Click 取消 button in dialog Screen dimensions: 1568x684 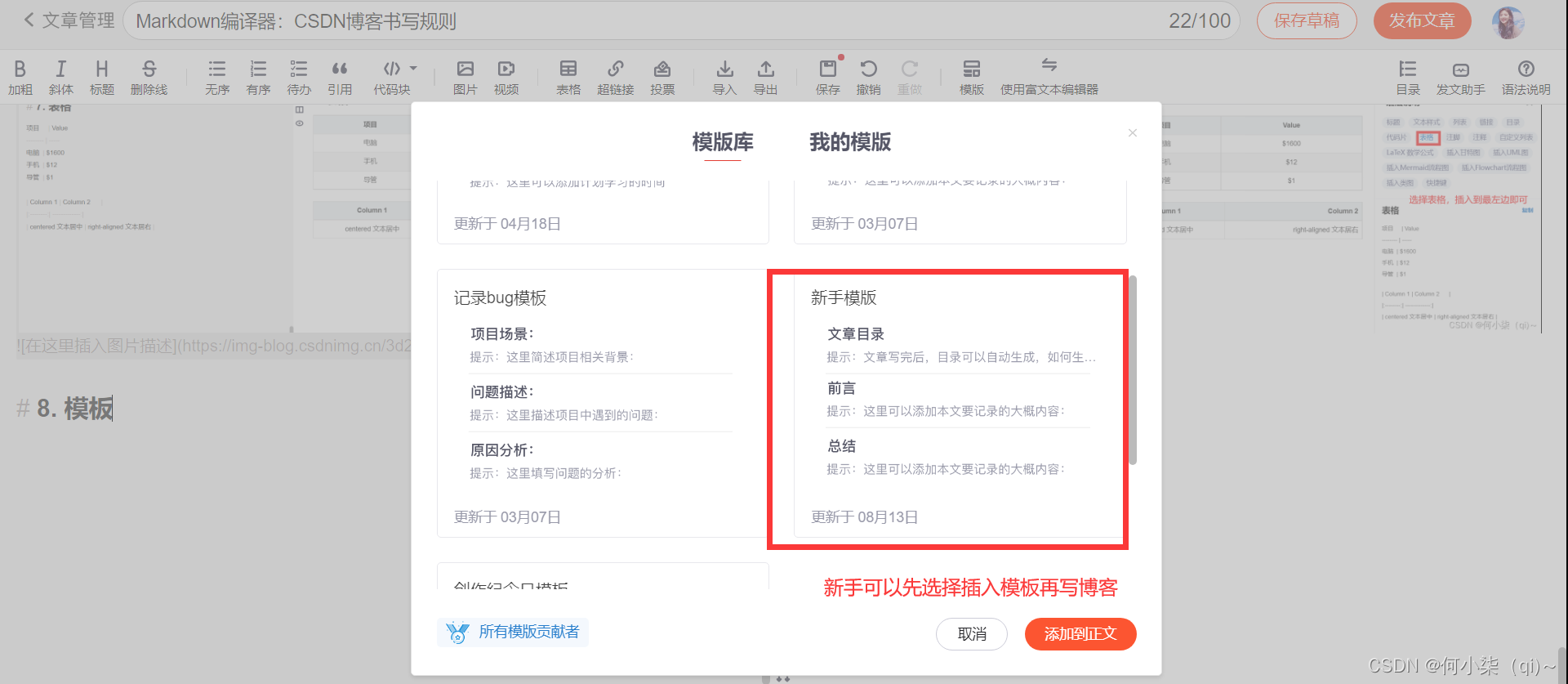(972, 634)
